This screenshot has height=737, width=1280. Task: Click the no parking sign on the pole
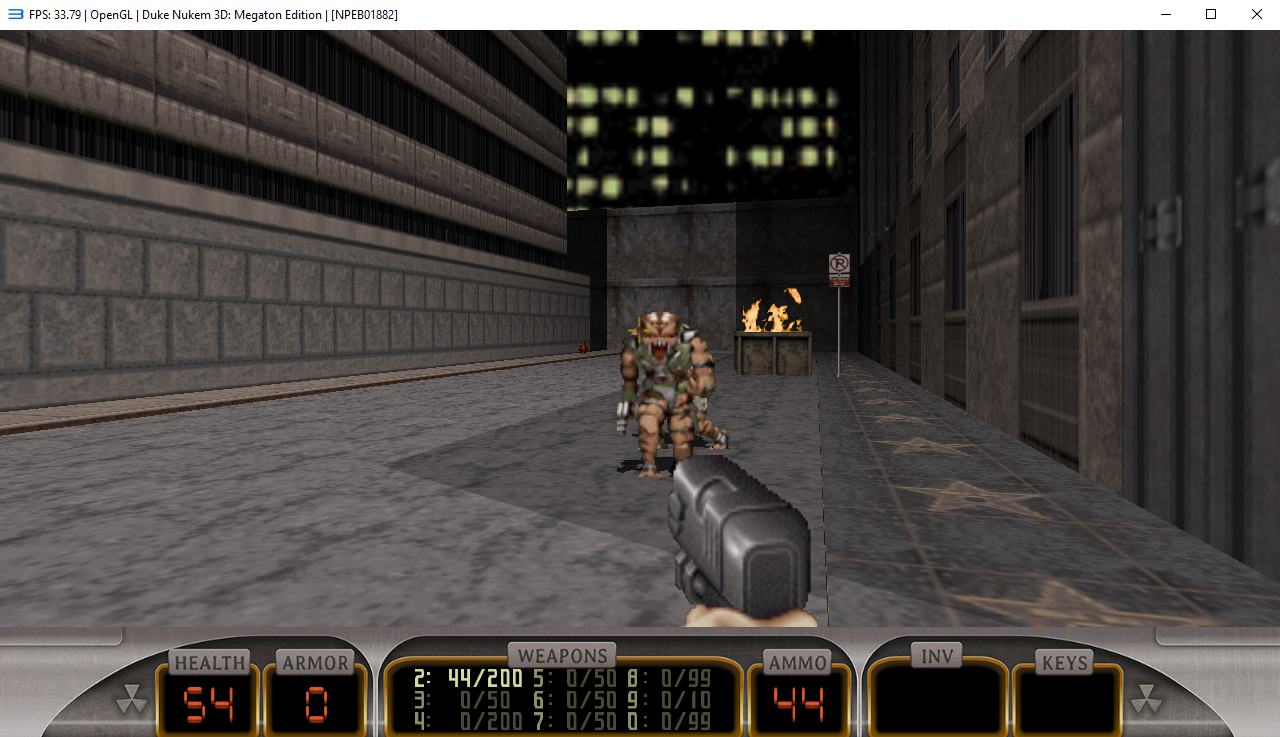click(839, 269)
